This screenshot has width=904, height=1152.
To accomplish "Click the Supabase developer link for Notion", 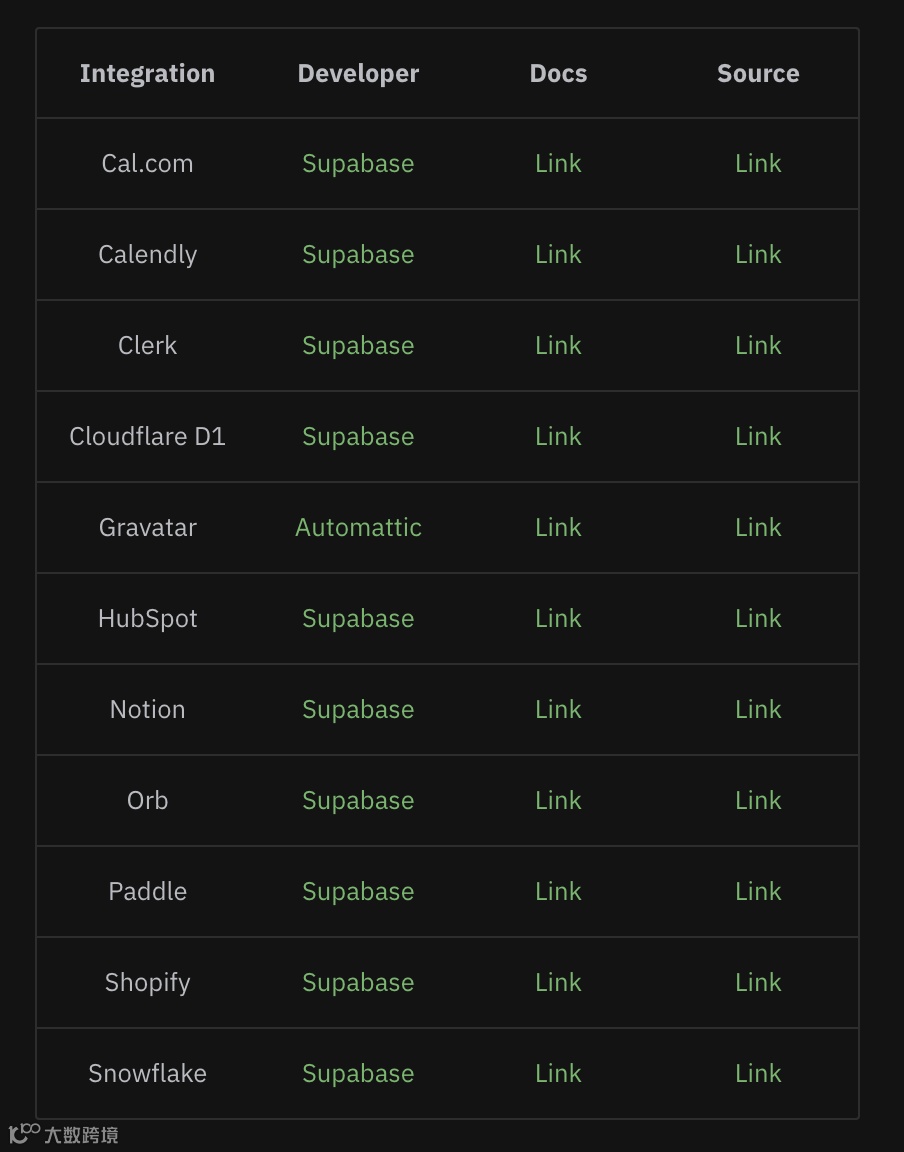I will pos(358,710).
